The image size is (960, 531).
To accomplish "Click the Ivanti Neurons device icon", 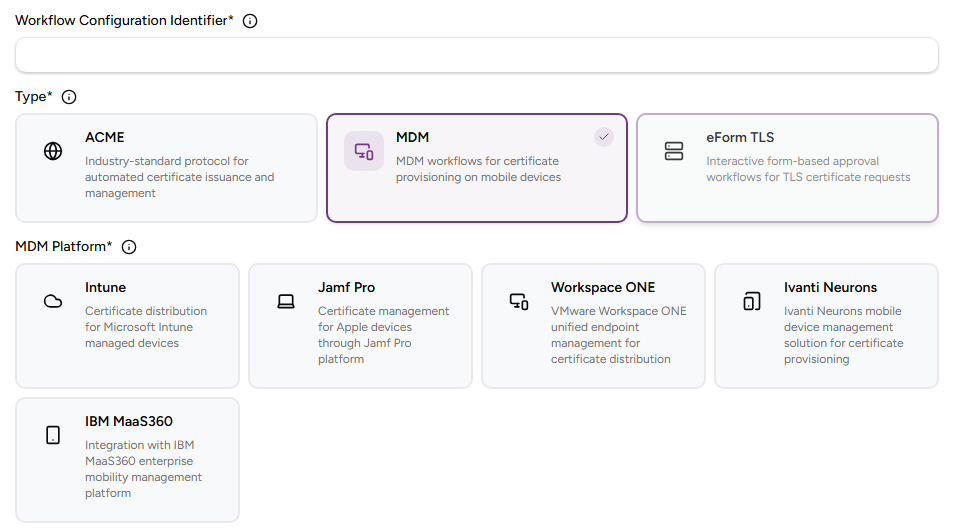I will click(752, 301).
